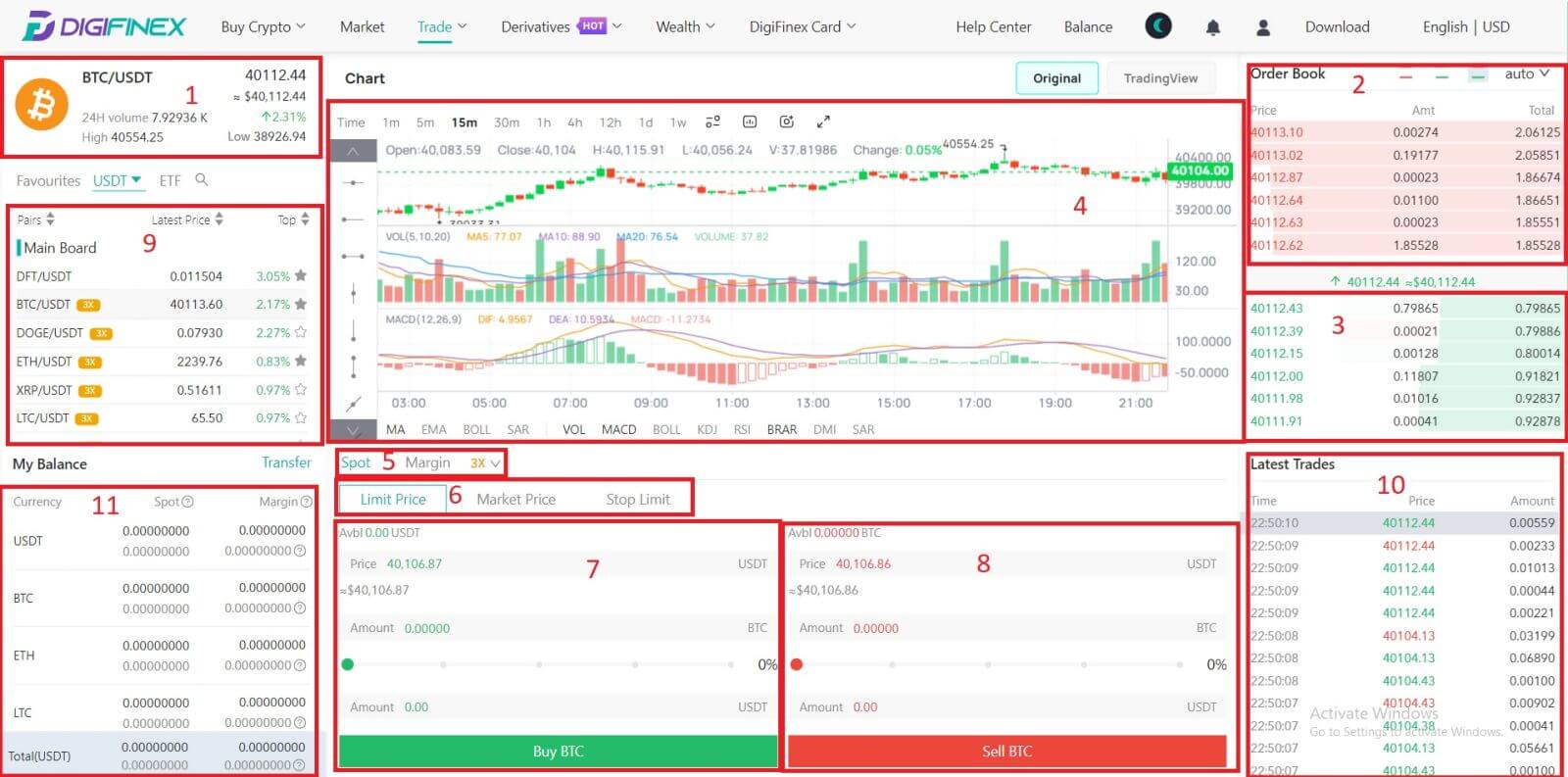1568x777 pixels.
Task: Open notifications via the bell icon
Action: tap(1212, 27)
